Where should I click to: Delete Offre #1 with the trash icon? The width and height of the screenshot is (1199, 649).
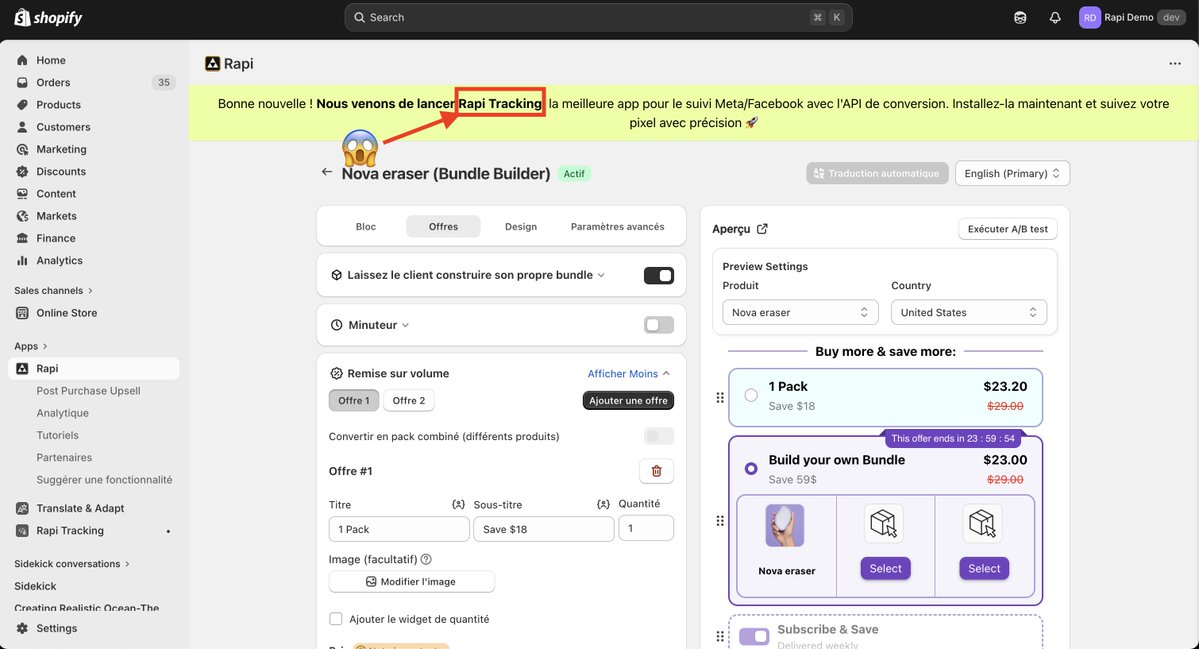pos(656,471)
